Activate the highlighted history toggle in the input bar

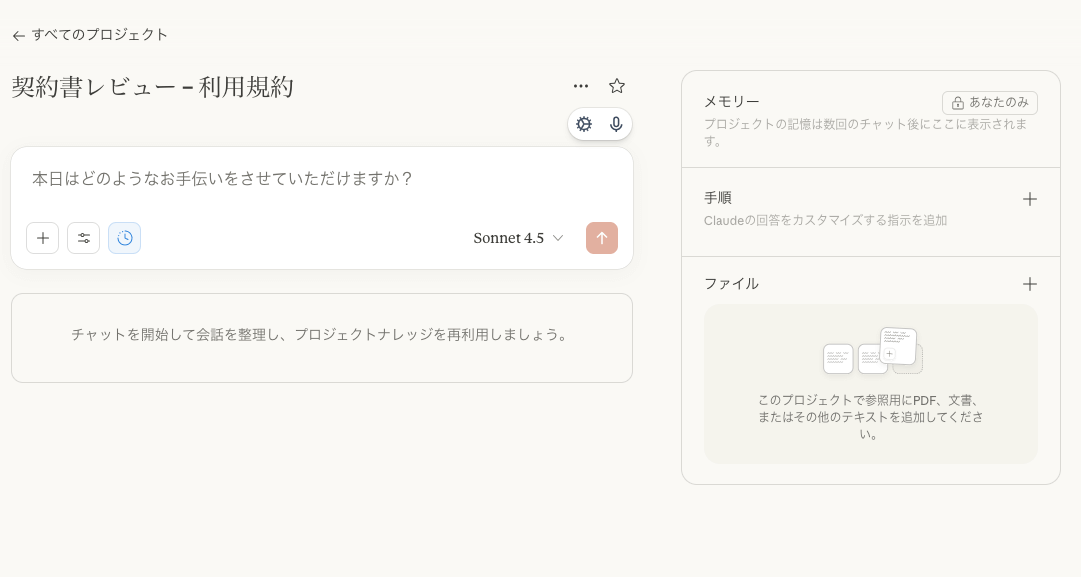pos(124,238)
